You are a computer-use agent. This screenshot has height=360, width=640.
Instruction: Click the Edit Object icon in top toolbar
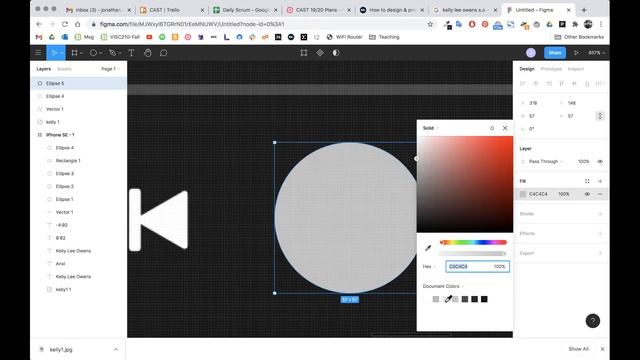304,53
